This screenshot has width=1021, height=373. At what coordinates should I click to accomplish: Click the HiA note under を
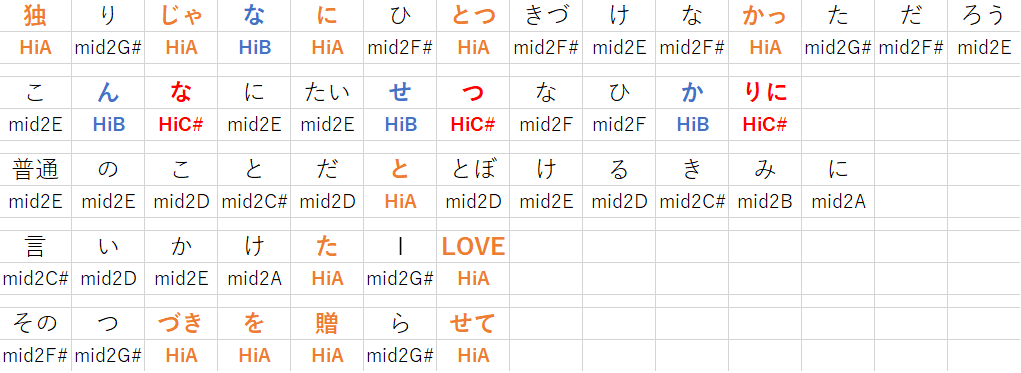point(255,355)
